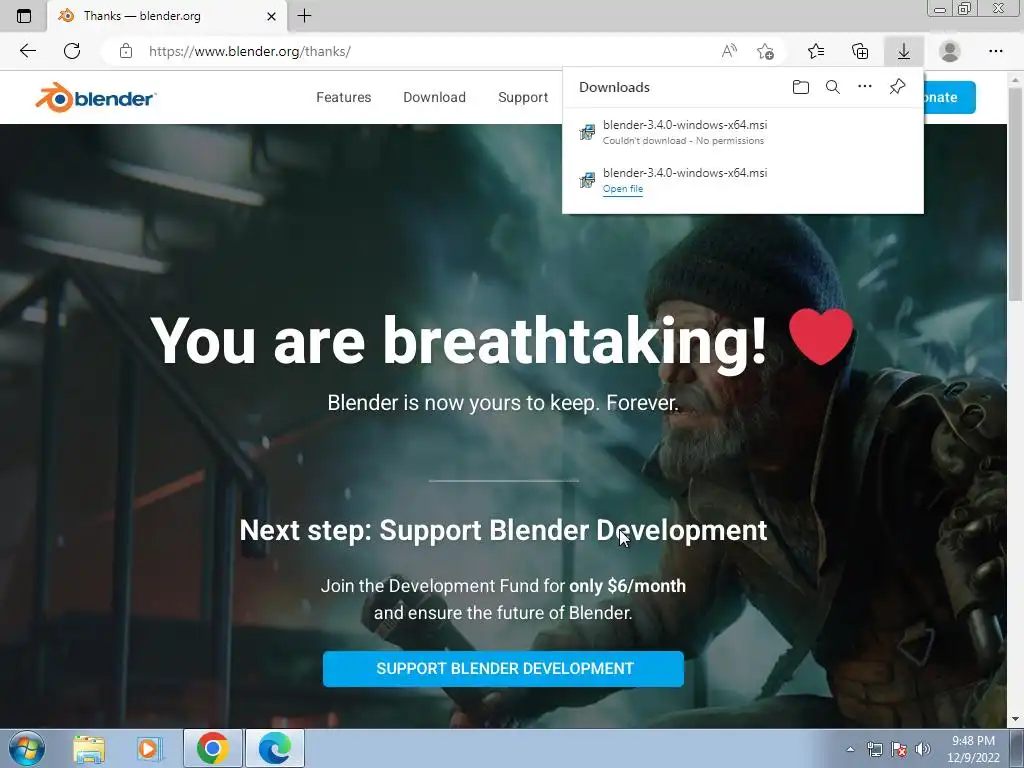
Task: Search downloads with magnifier icon
Action: [x=833, y=87]
